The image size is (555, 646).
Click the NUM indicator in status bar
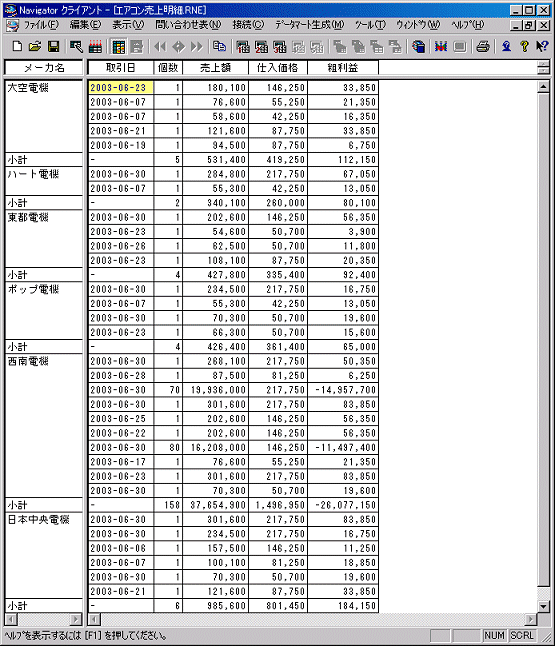click(494, 636)
